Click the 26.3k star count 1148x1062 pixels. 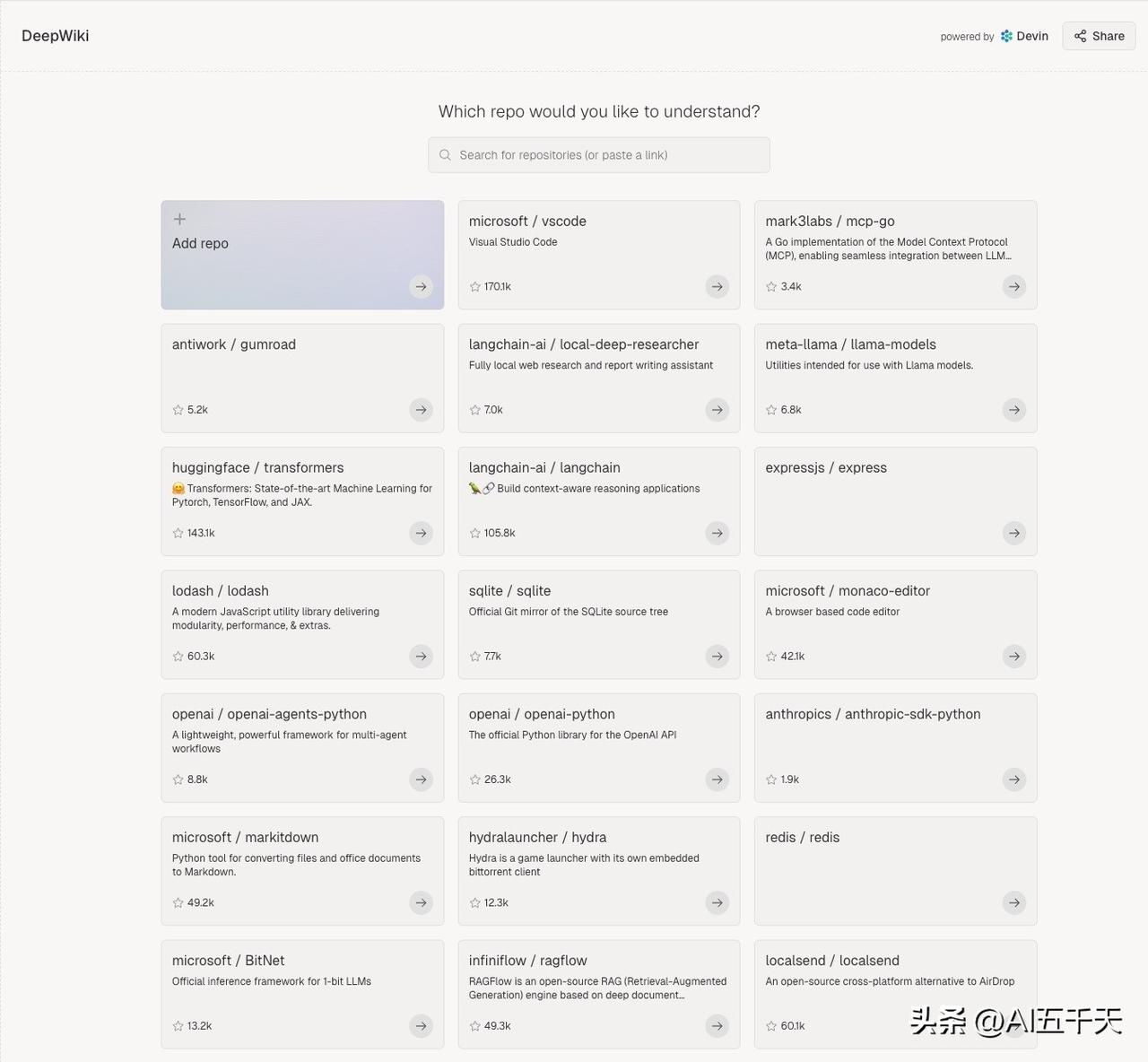(x=498, y=779)
